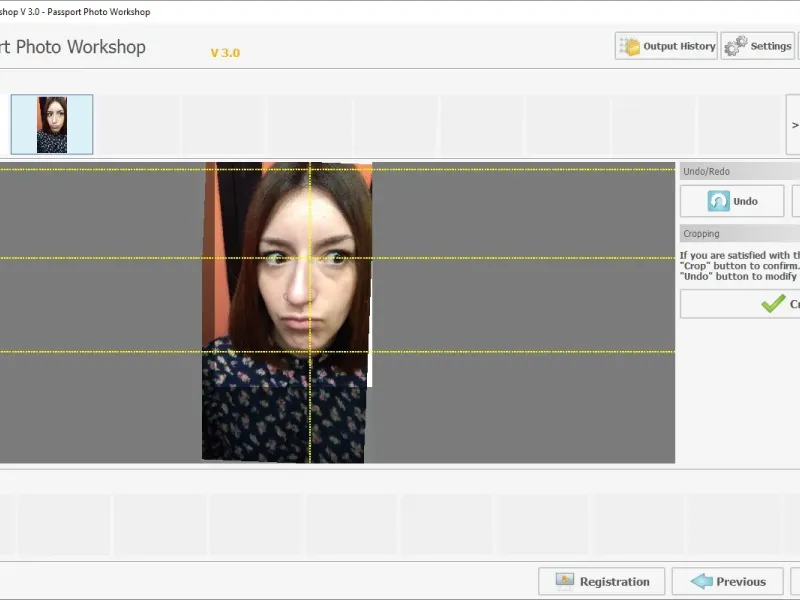Select the woman's photo thumbnail
This screenshot has width=800, height=600.
tap(52, 125)
